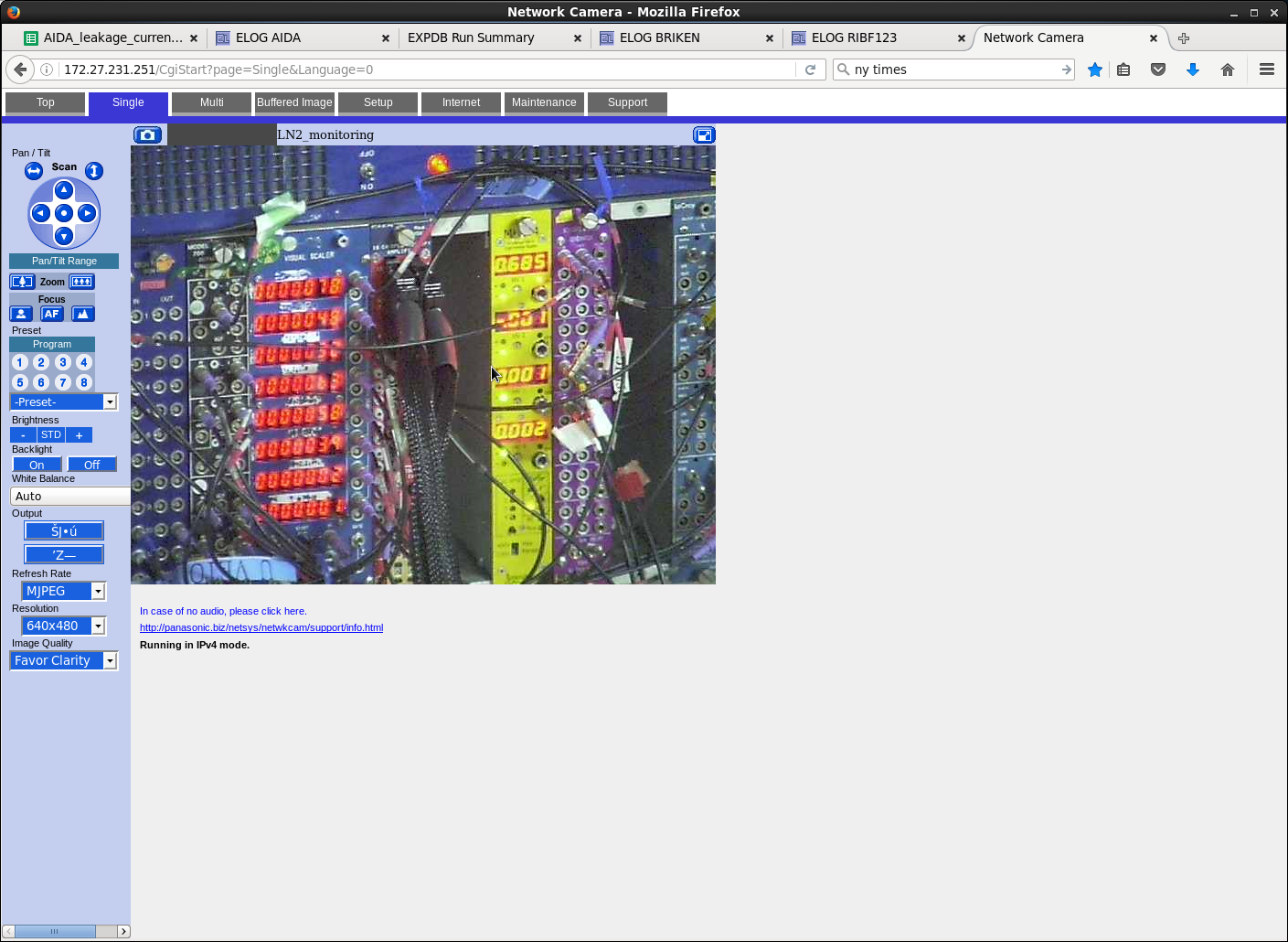Set focus to near
Screen dimensions: 1288x942
(x=21, y=314)
